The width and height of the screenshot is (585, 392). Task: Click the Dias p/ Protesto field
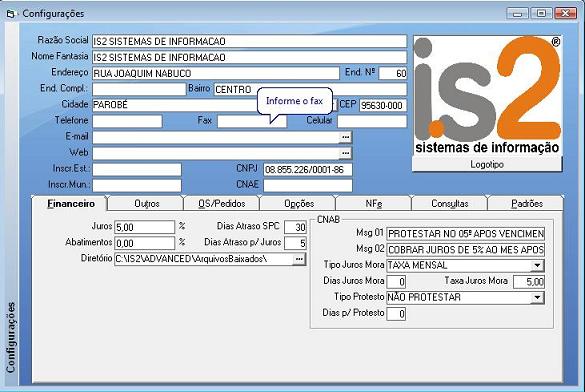click(x=396, y=313)
